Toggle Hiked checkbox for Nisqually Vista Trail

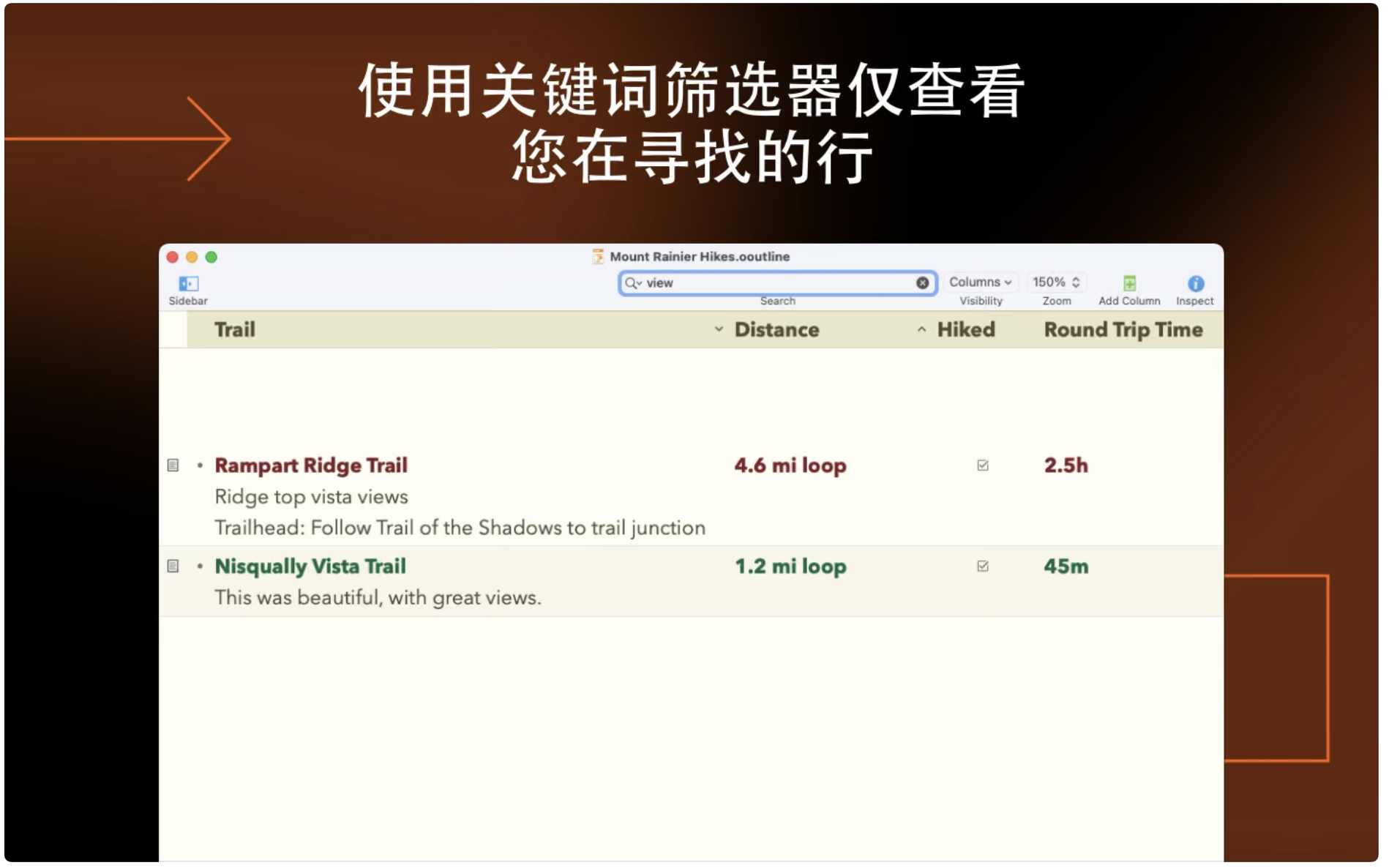click(984, 567)
